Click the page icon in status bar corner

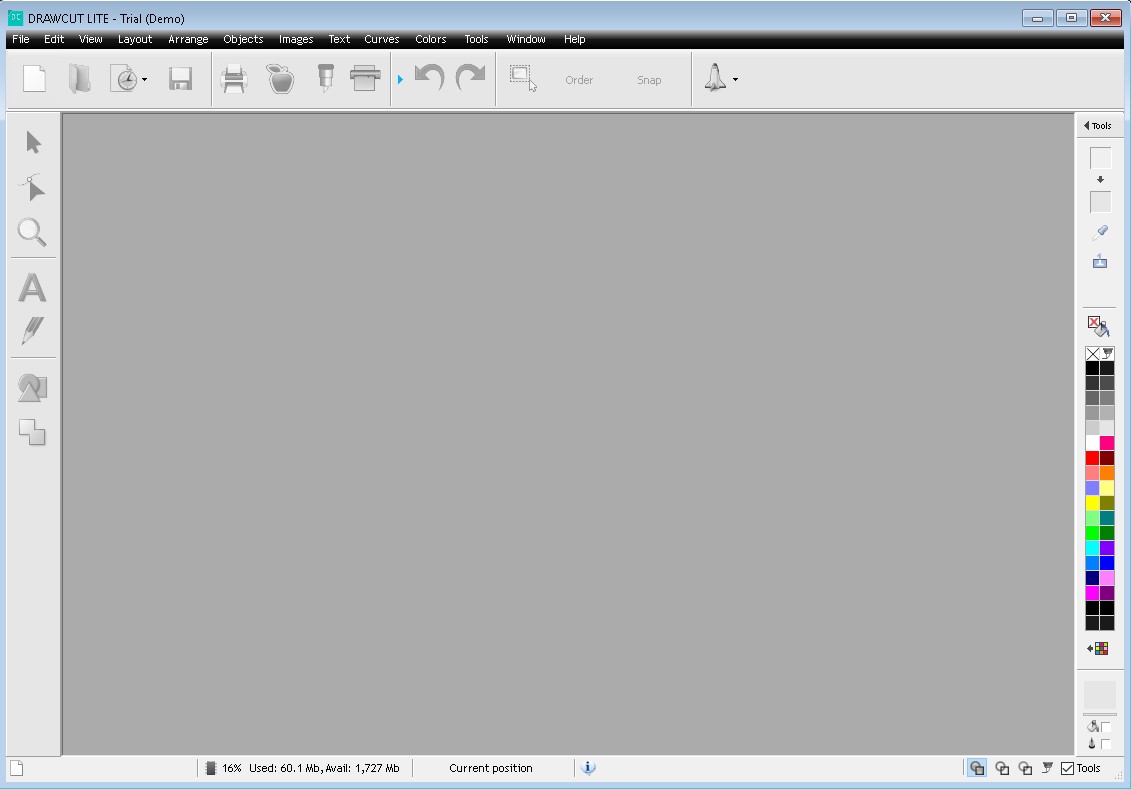click(17, 768)
